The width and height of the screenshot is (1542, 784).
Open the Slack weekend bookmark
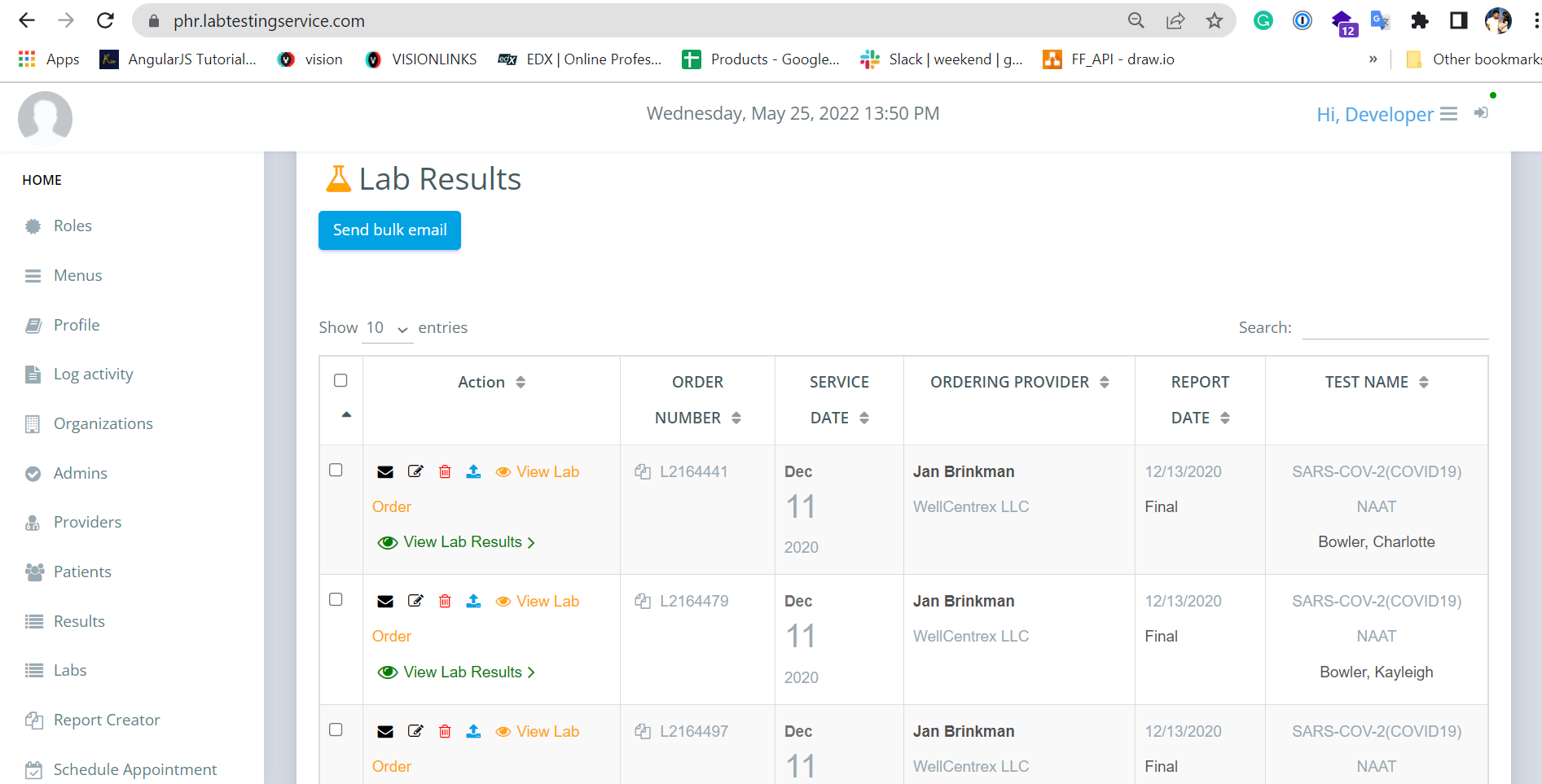(942, 59)
